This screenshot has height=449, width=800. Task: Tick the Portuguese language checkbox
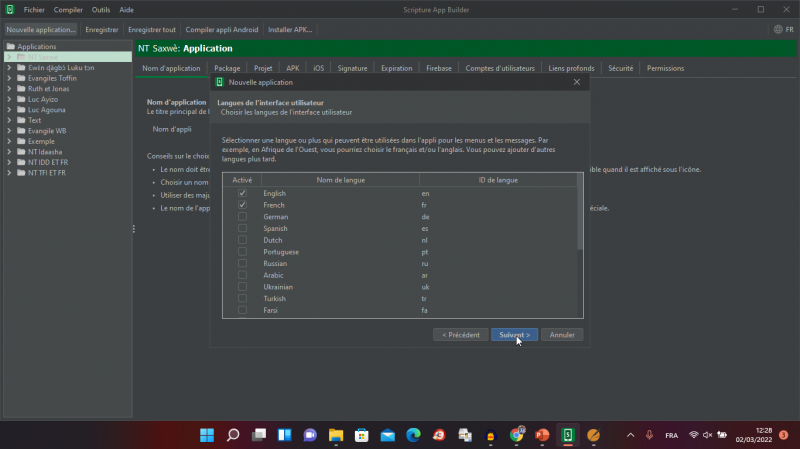(242, 252)
